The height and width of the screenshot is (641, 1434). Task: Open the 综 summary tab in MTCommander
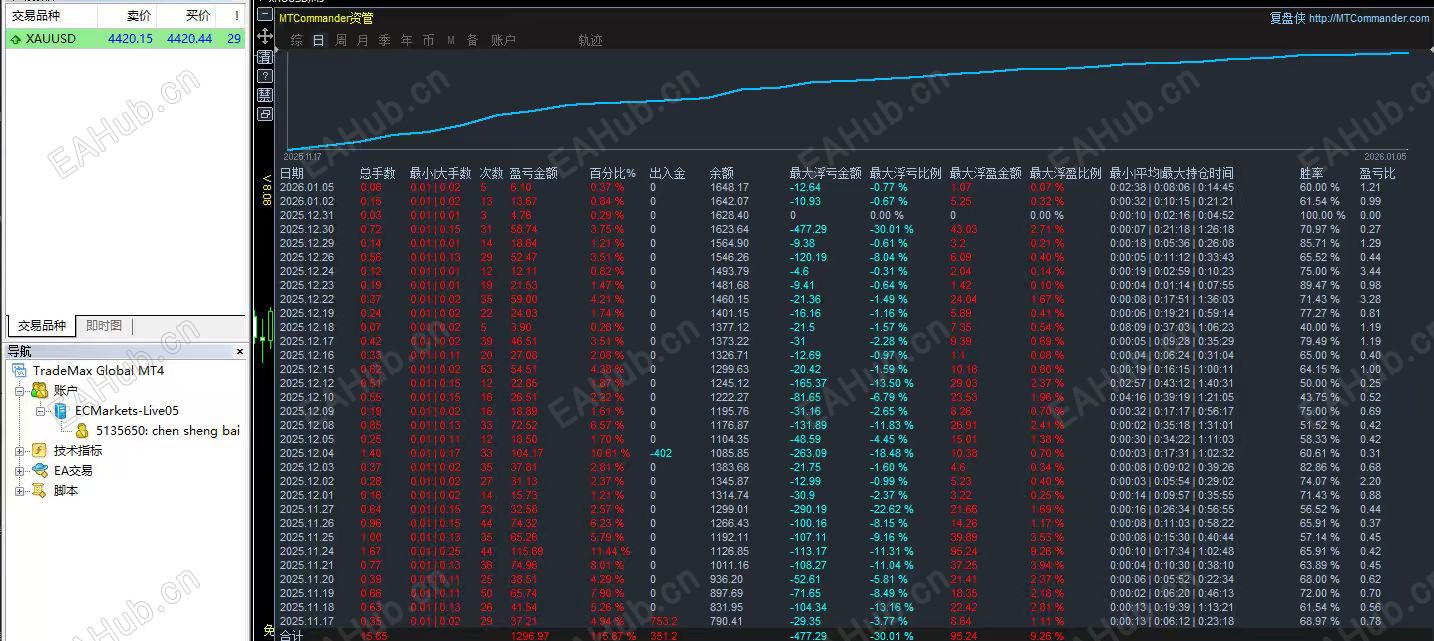coord(298,39)
